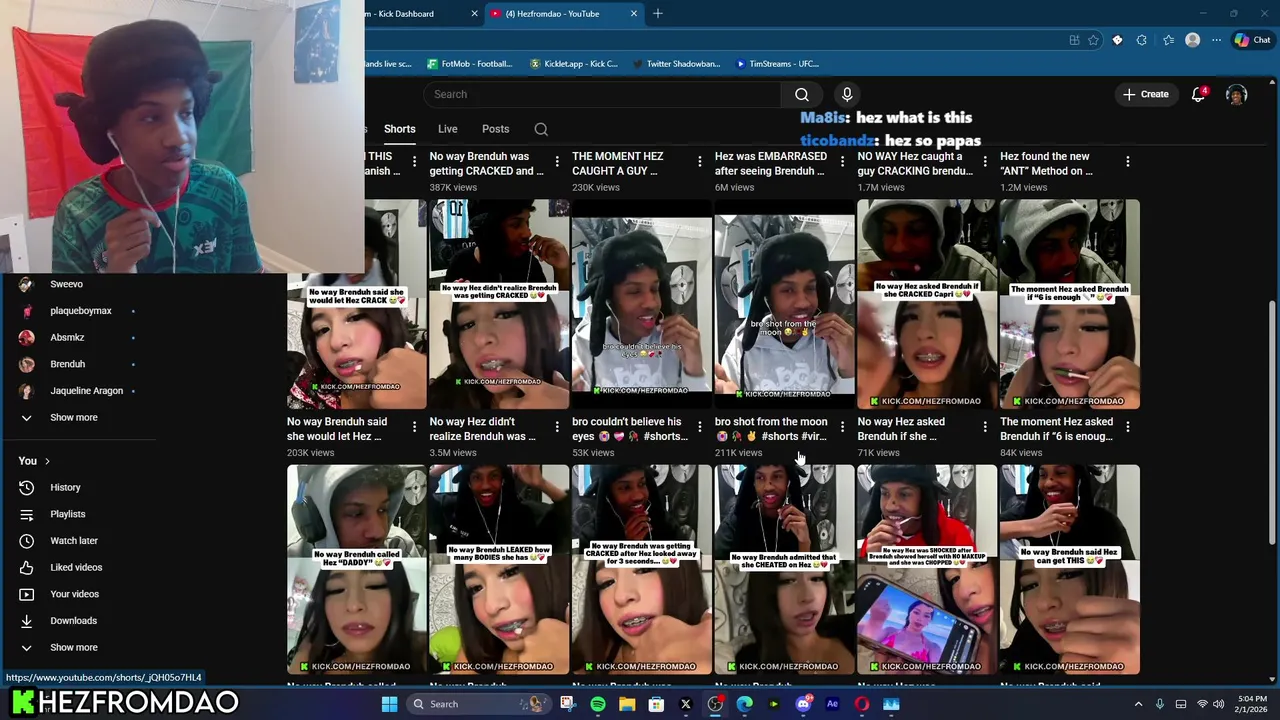The height and width of the screenshot is (720, 1280).
Task: Switch to the Shorts channel tab
Action: [399, 129]
